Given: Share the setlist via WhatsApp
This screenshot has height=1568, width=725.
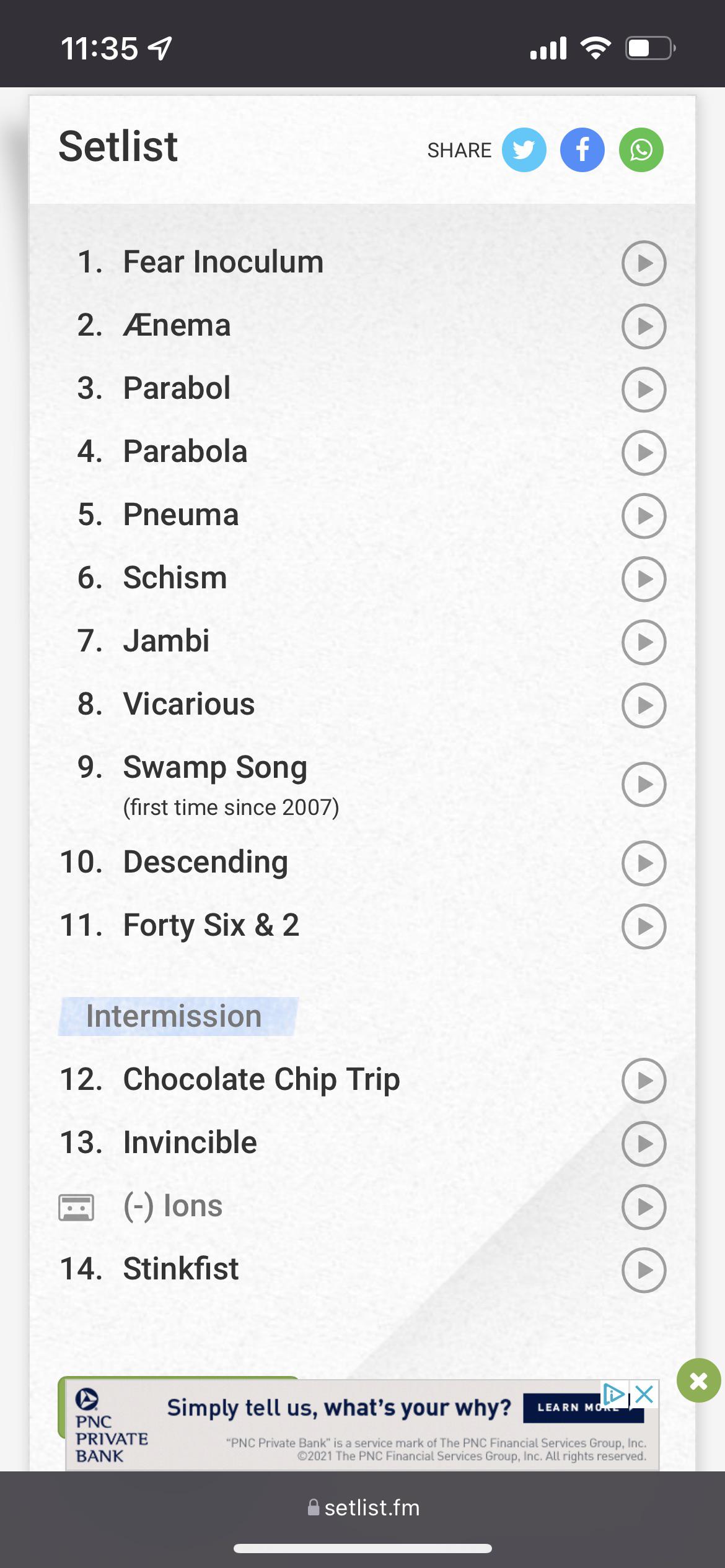Looking at the screenshot, I should tap(641, 149).
